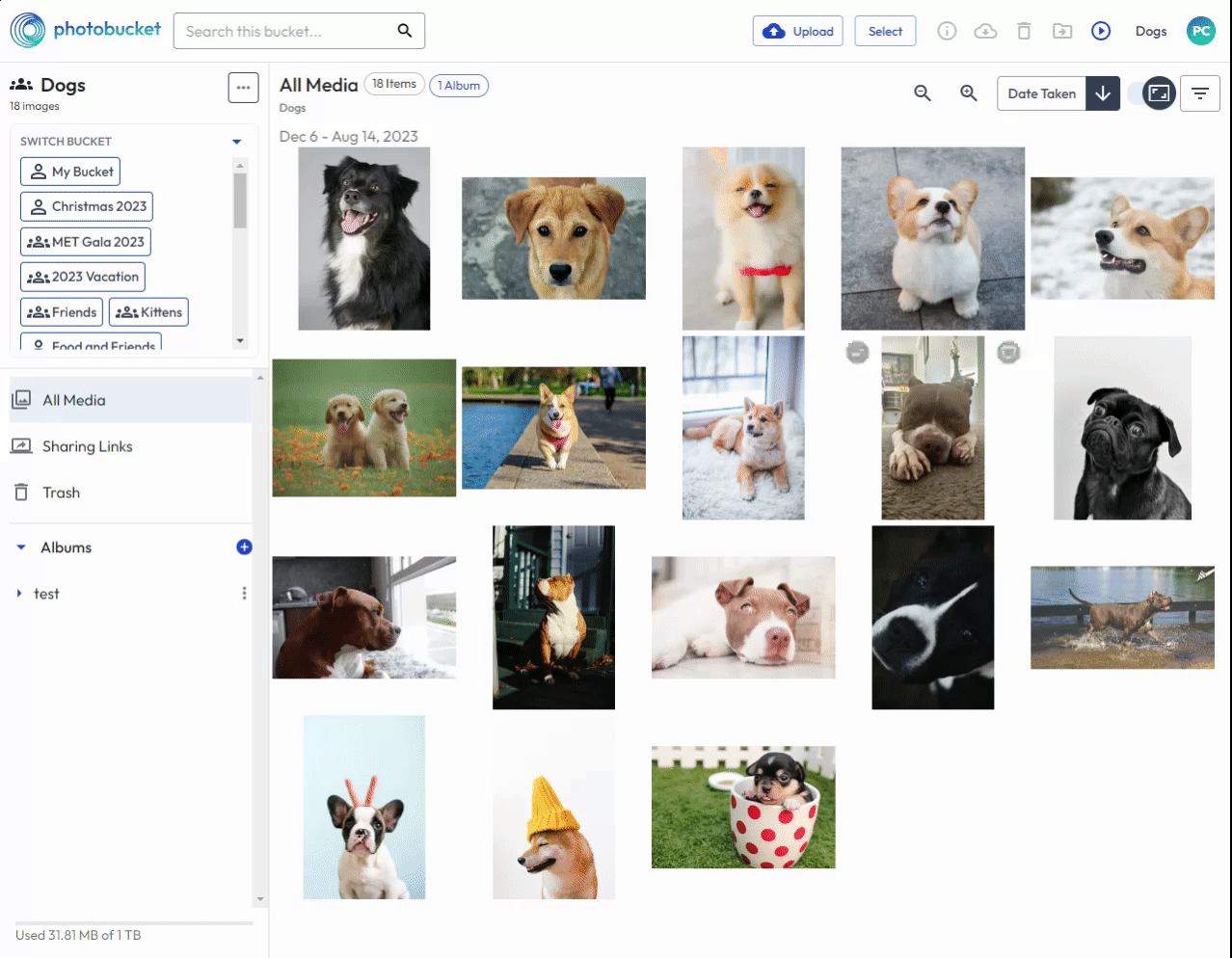Toggle the aspect ratio view switch
This screenshot has height=958, width=1232.
click(1151, 93)
